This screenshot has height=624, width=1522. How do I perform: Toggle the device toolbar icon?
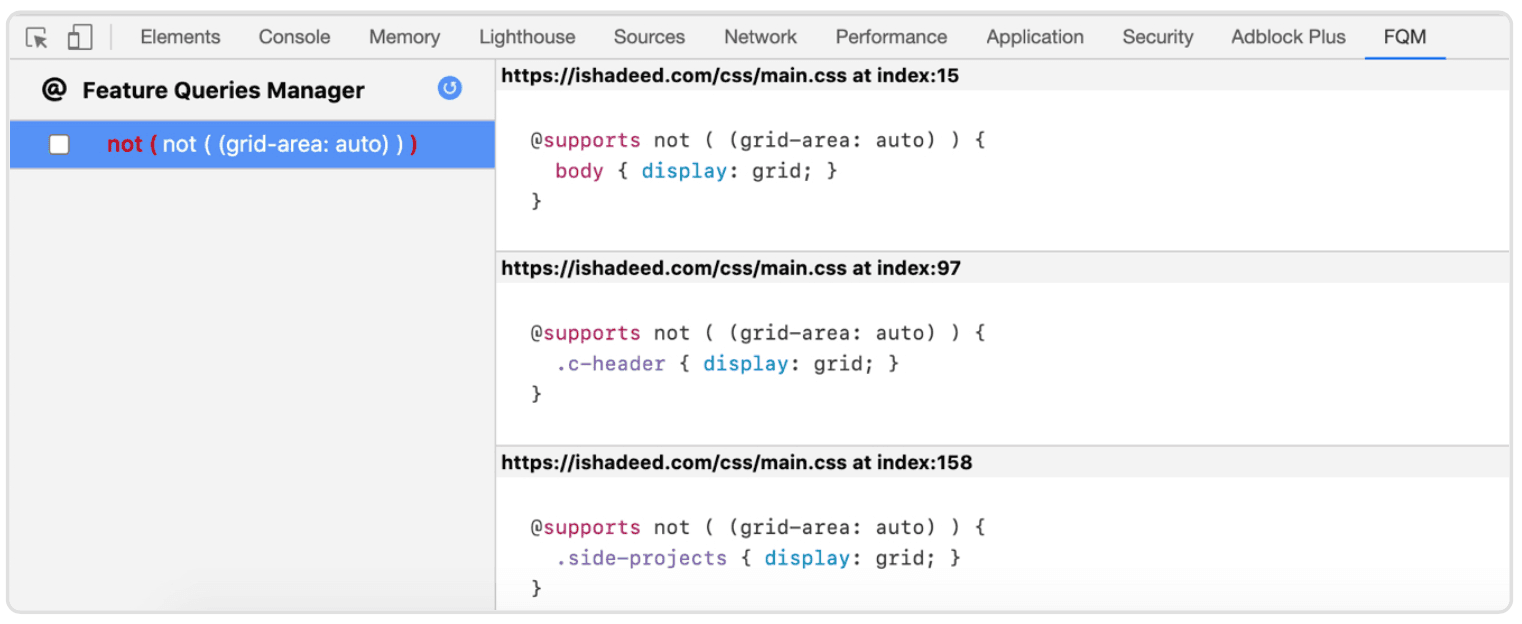point(80,38)
